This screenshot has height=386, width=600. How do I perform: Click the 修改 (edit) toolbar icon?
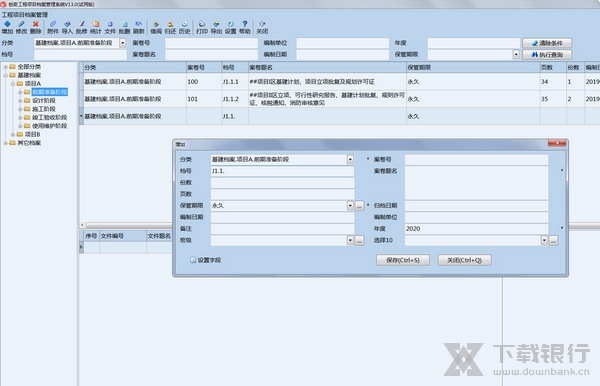pyautogui.click(x=21, y=28)
